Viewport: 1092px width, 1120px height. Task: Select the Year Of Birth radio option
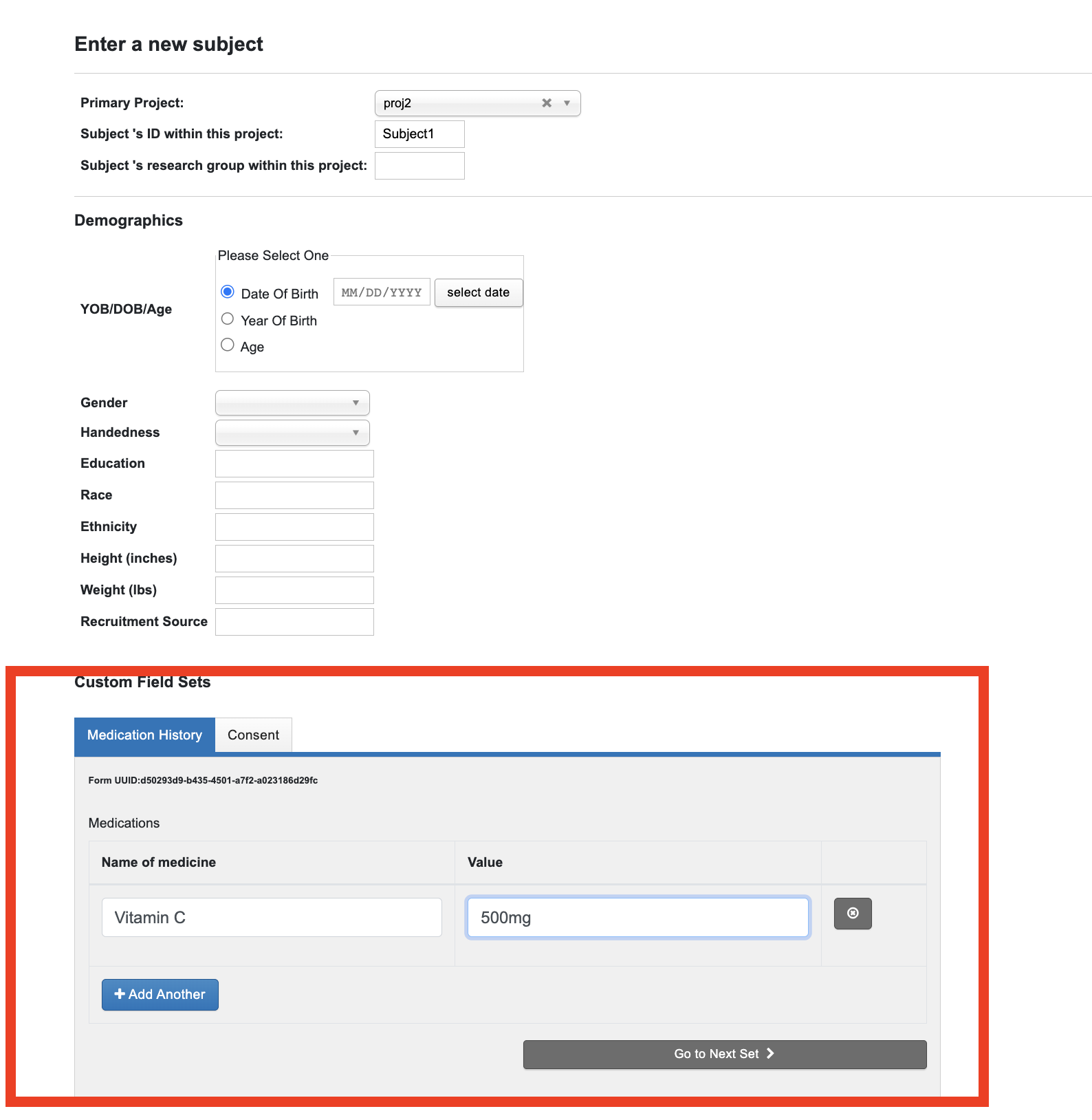click(228, 319)
